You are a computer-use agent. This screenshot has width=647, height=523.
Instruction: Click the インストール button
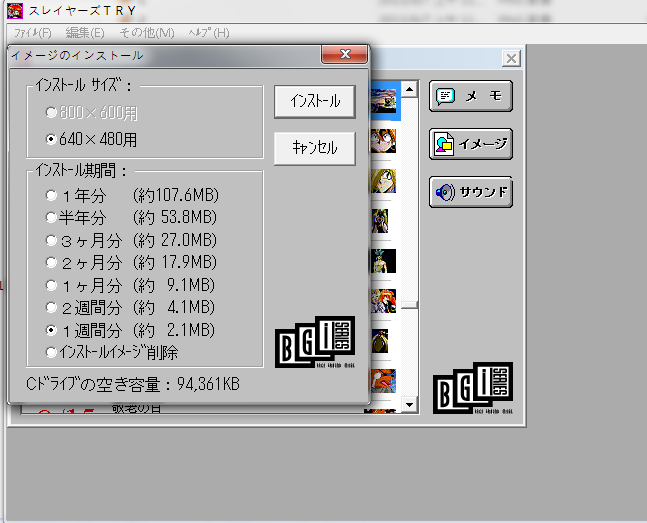click(315, 101)
